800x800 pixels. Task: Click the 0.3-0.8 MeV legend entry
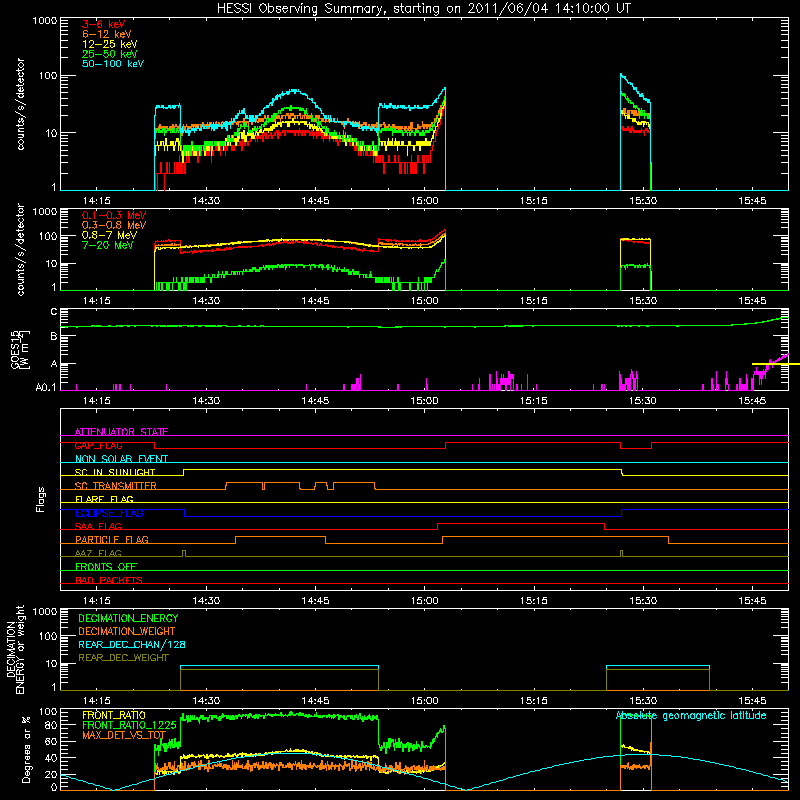tap(114, 225)
